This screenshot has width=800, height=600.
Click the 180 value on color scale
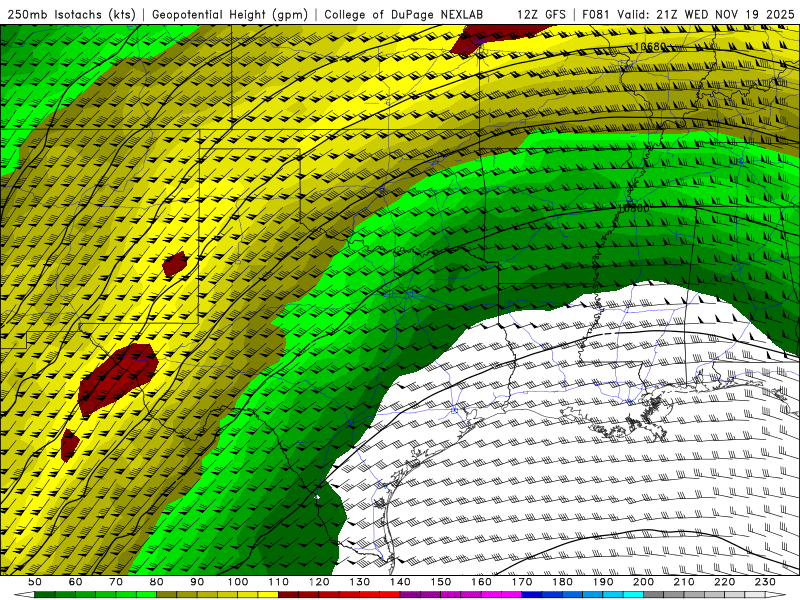(563, 582)
